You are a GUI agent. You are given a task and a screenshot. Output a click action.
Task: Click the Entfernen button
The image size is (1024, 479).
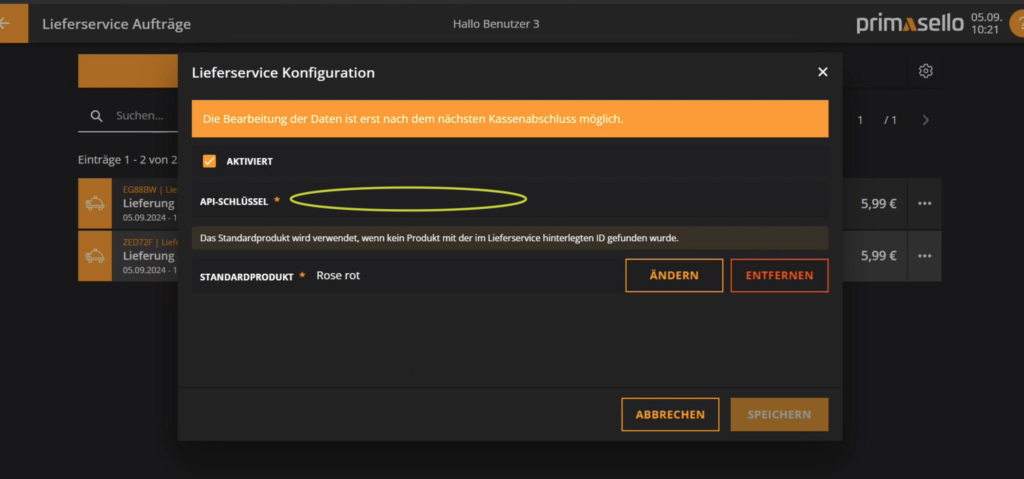pyautogui.click(x=779, y=275)
